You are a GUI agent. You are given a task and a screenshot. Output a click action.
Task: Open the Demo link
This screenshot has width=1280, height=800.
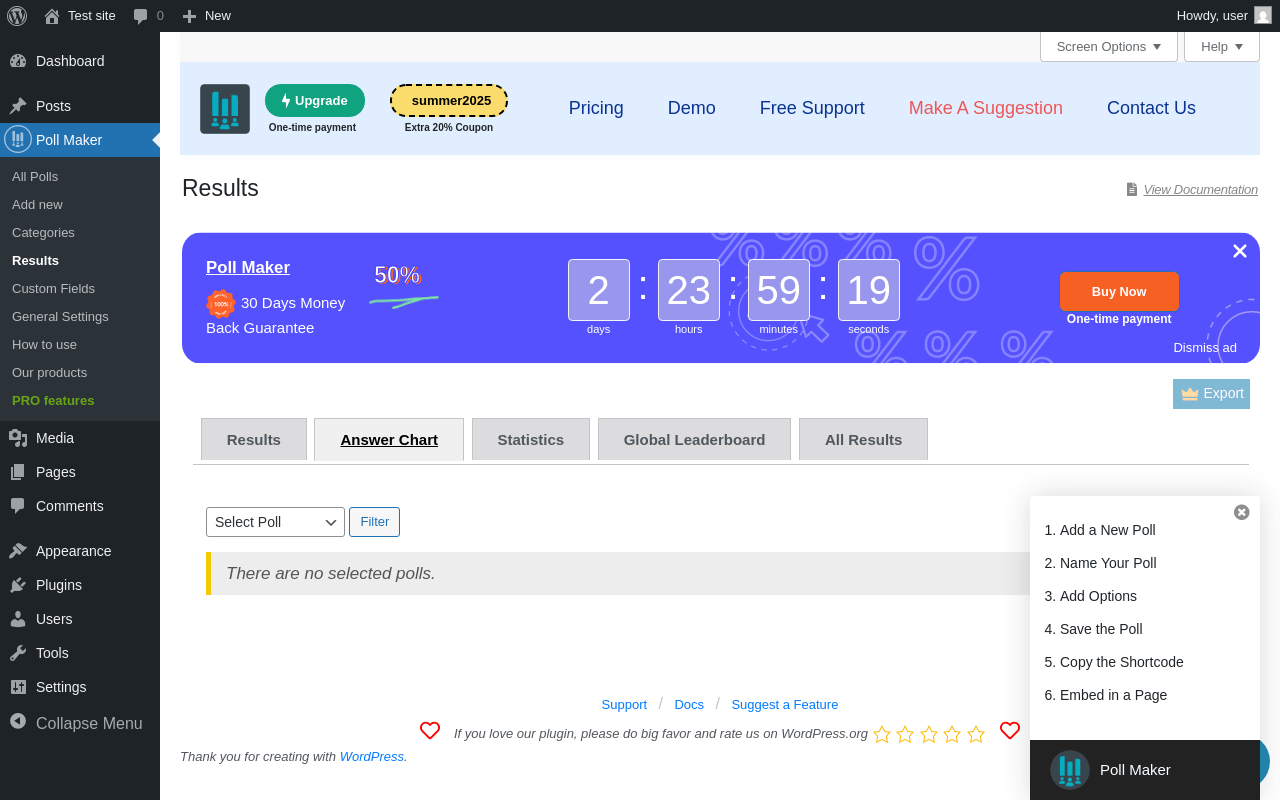click(692, 108)
